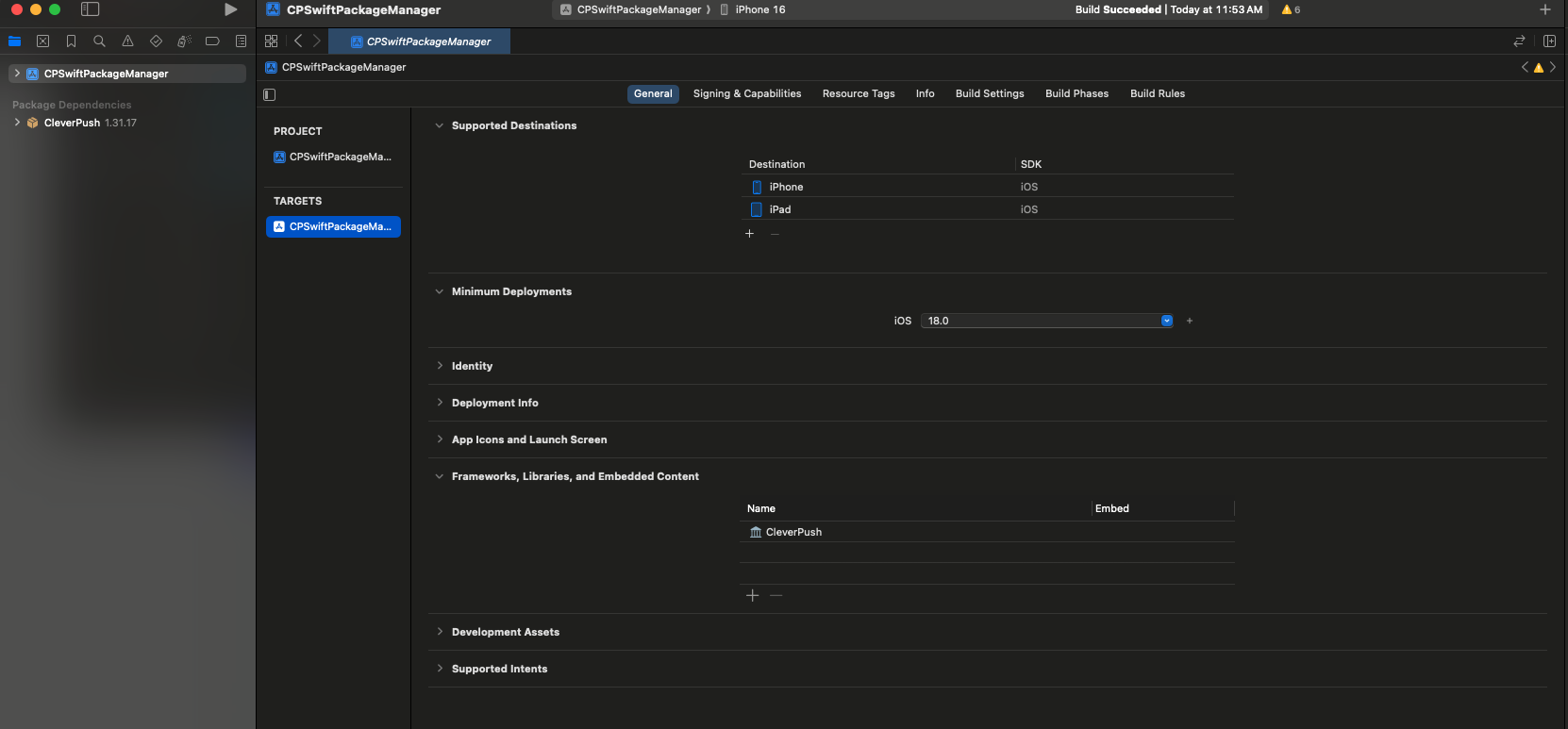Screen dimensions: 1568x729
Task: Open related items grid menu
Action: click(x=272, y=41)
